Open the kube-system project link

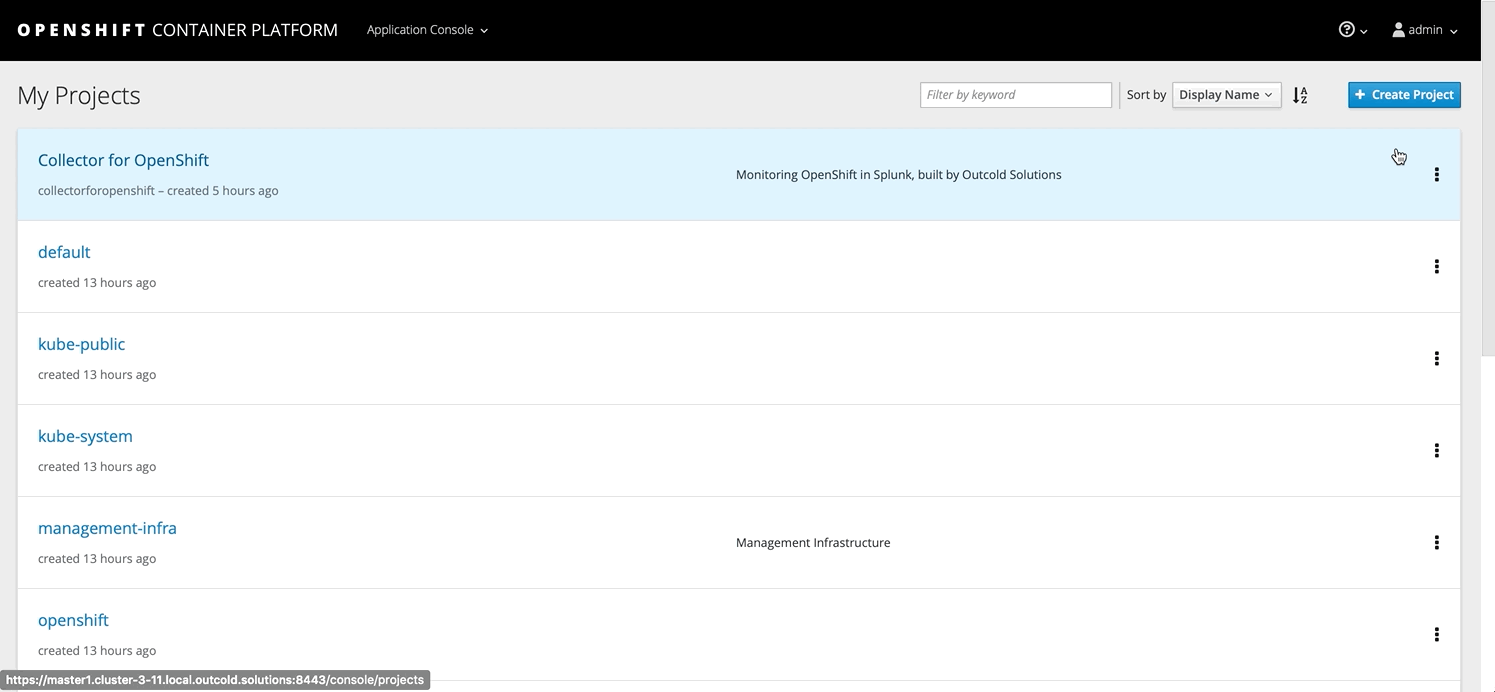click(85, 436)
